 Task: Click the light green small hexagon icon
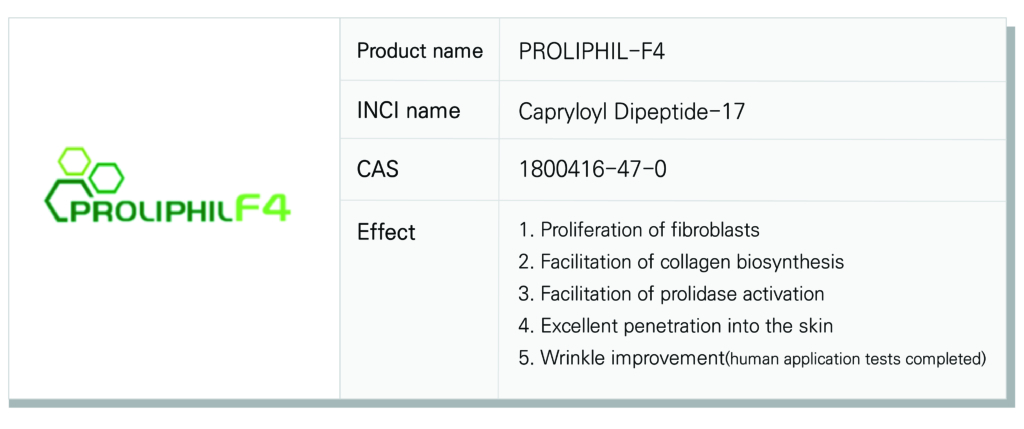[x=74, y=161]
